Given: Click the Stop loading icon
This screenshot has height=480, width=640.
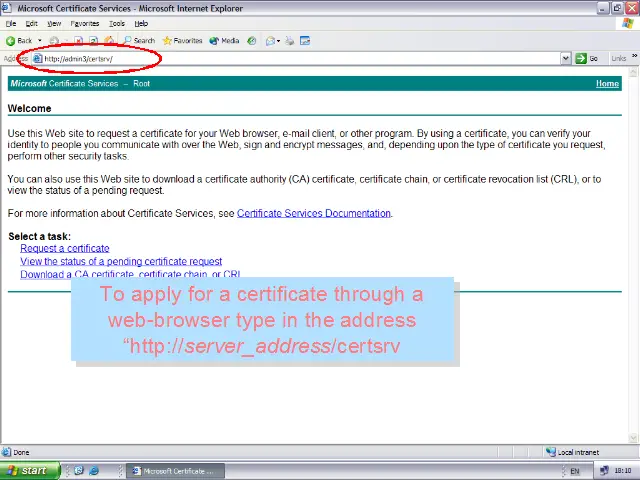Looking at the screenshot, I should [x=78, y=40].
